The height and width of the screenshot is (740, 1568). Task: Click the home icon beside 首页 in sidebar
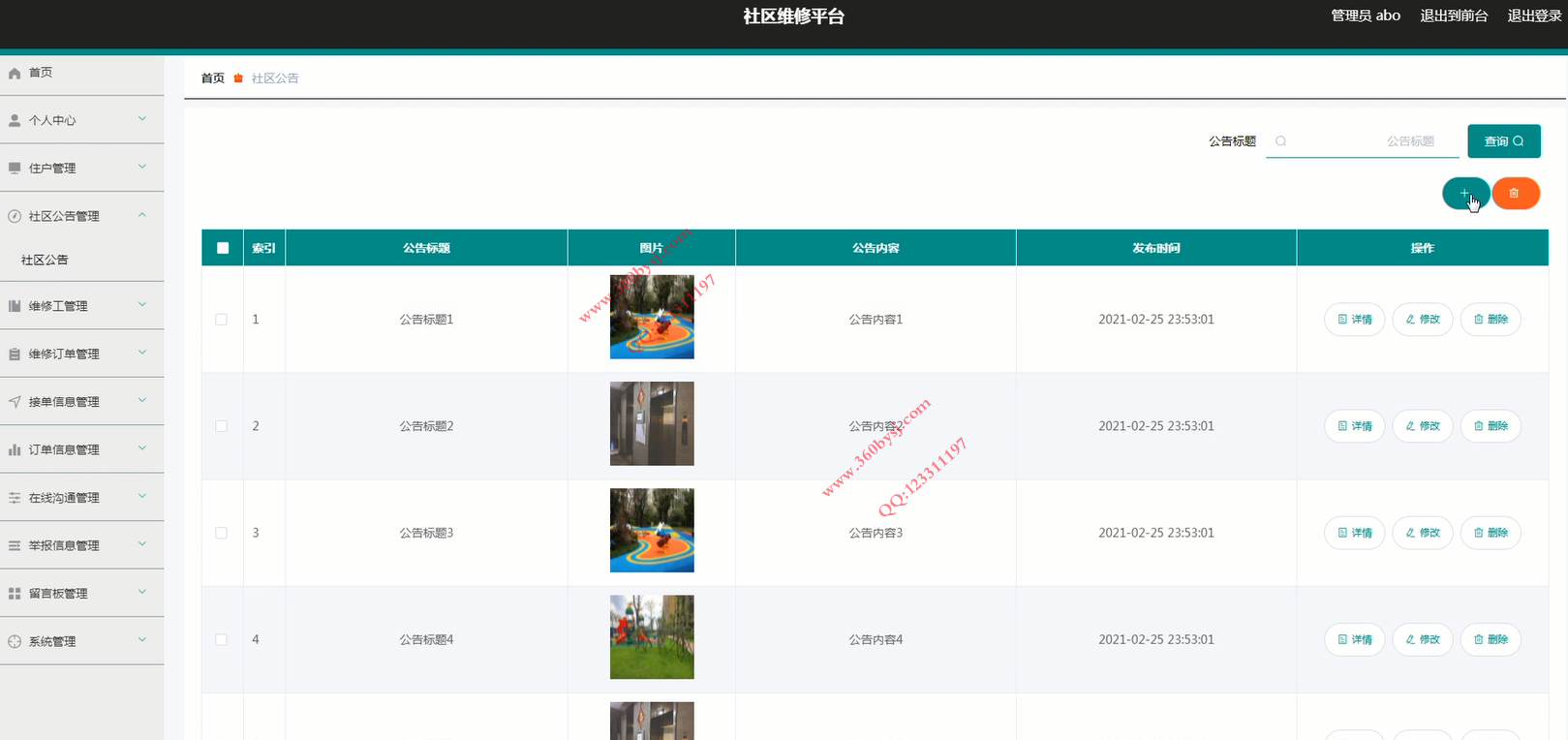click(x=15, y=73)
